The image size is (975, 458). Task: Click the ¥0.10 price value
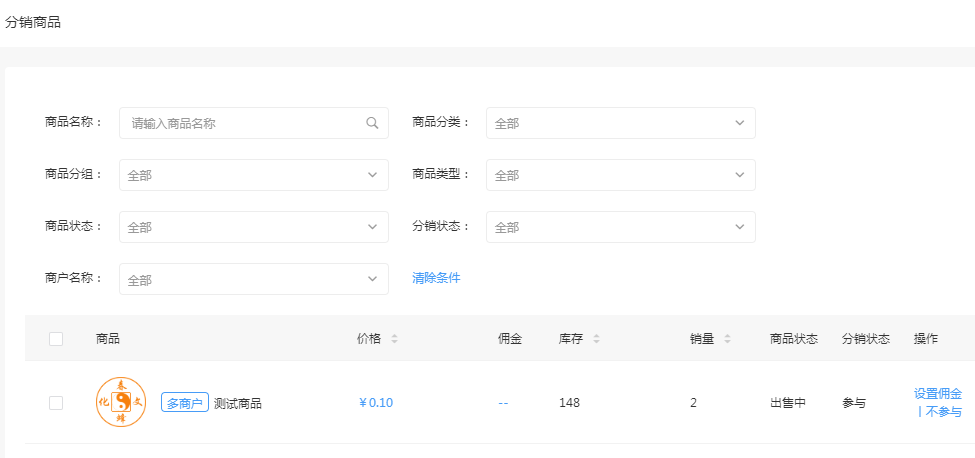(x=376, y=403)
